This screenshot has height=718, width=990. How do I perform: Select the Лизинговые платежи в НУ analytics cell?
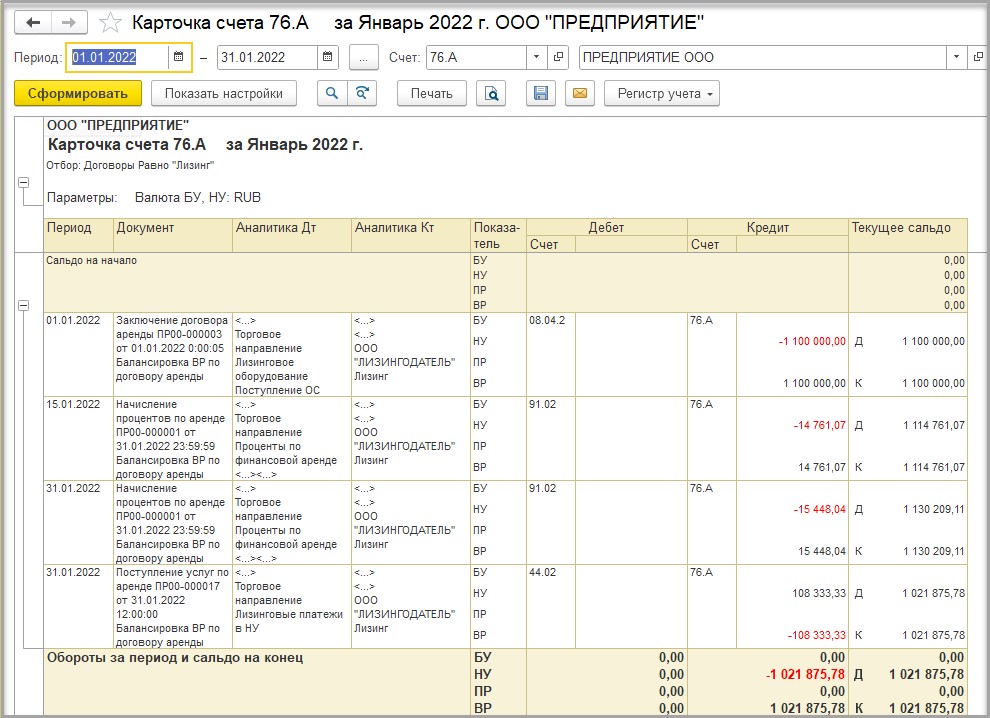pos(291,607)
